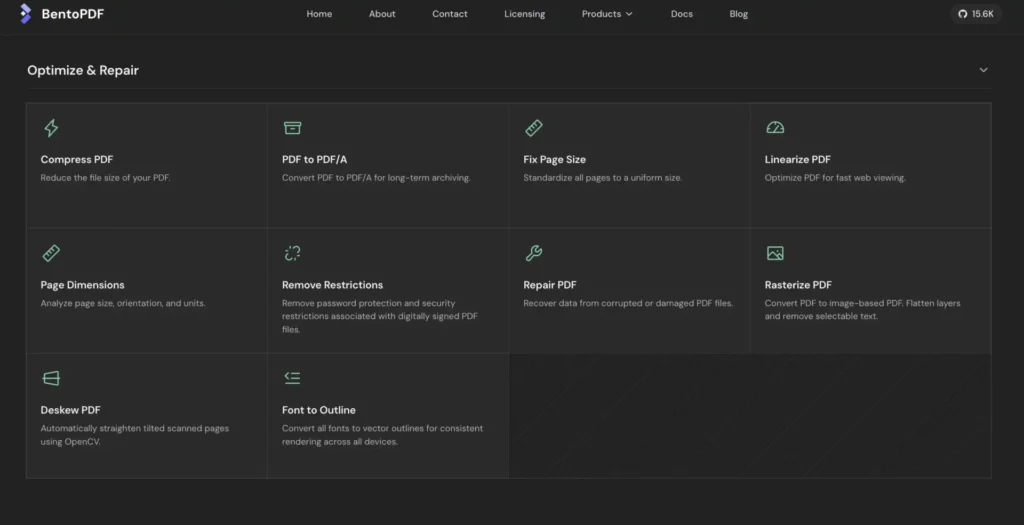The width and height of the screenshot is (1024, 525).
Task: Click the Repair PDF wrench icon
Action: [x=534, y=253]
